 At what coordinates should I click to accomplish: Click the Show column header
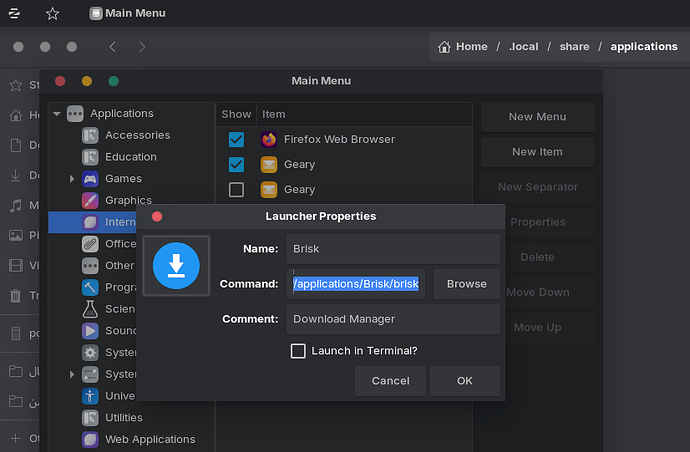(x=236, y=114)
